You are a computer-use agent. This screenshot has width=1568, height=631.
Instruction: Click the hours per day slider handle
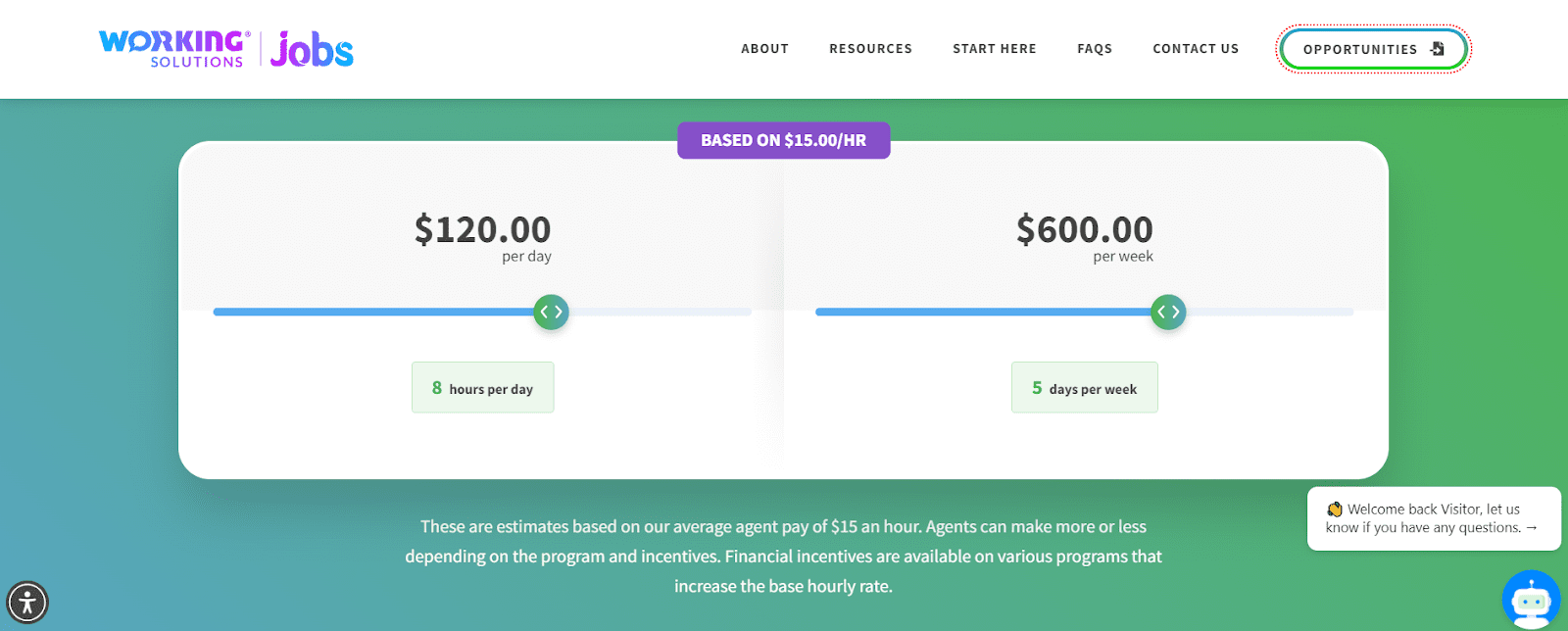[x=551, y=312]
